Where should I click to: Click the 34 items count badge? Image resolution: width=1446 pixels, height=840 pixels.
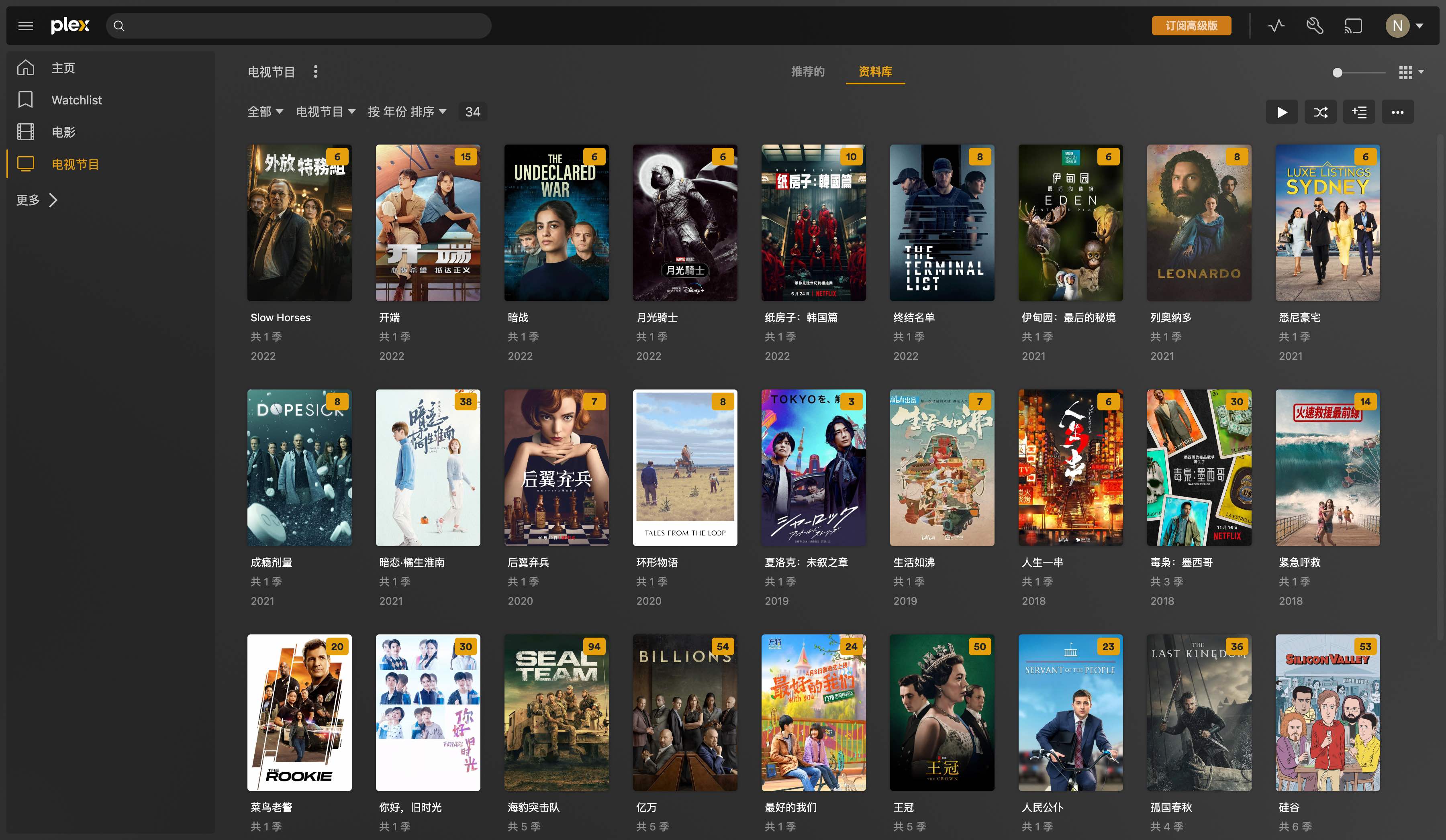pos(473,112)
